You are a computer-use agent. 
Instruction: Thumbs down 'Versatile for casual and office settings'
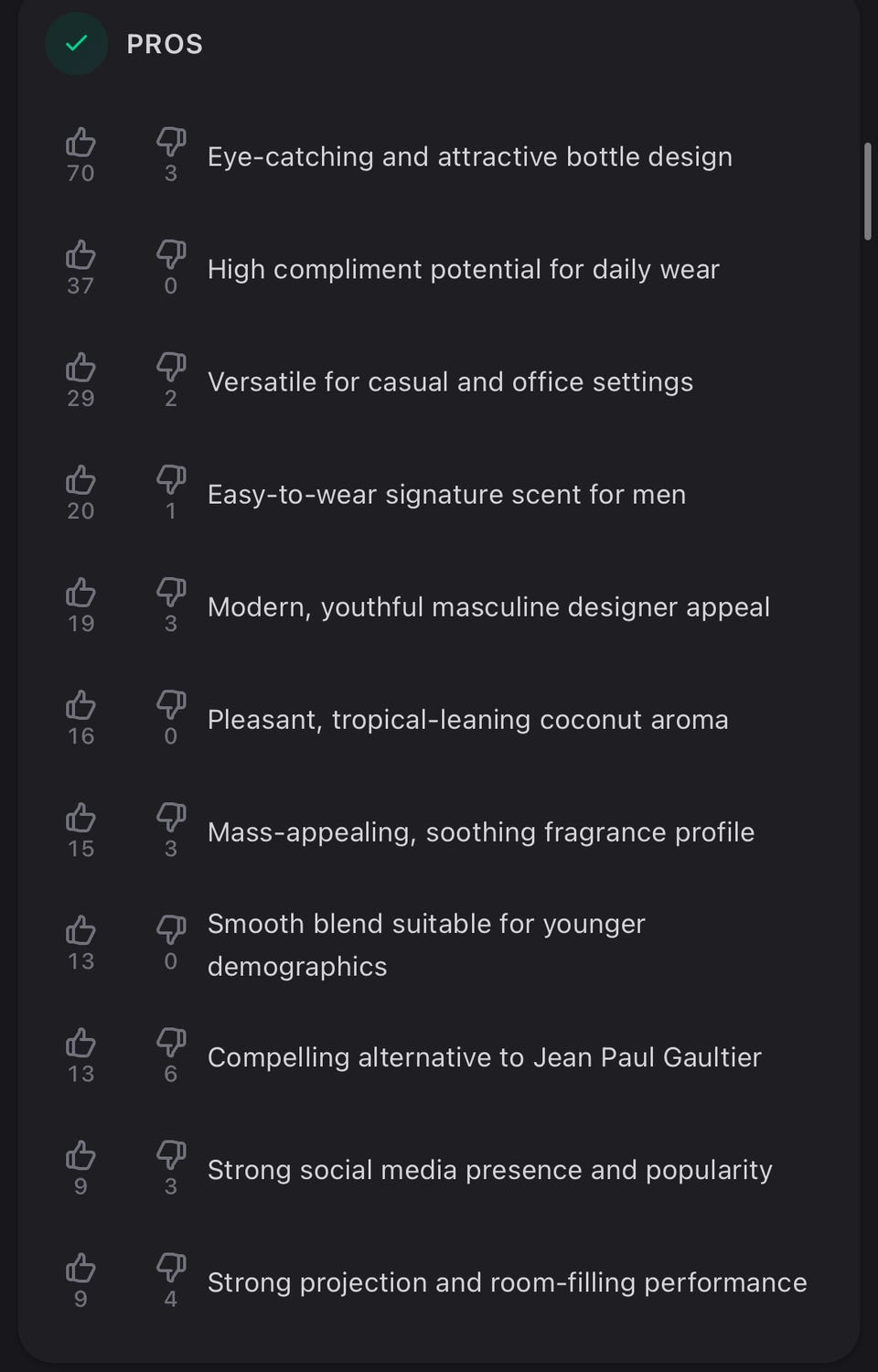click(171, 367)
